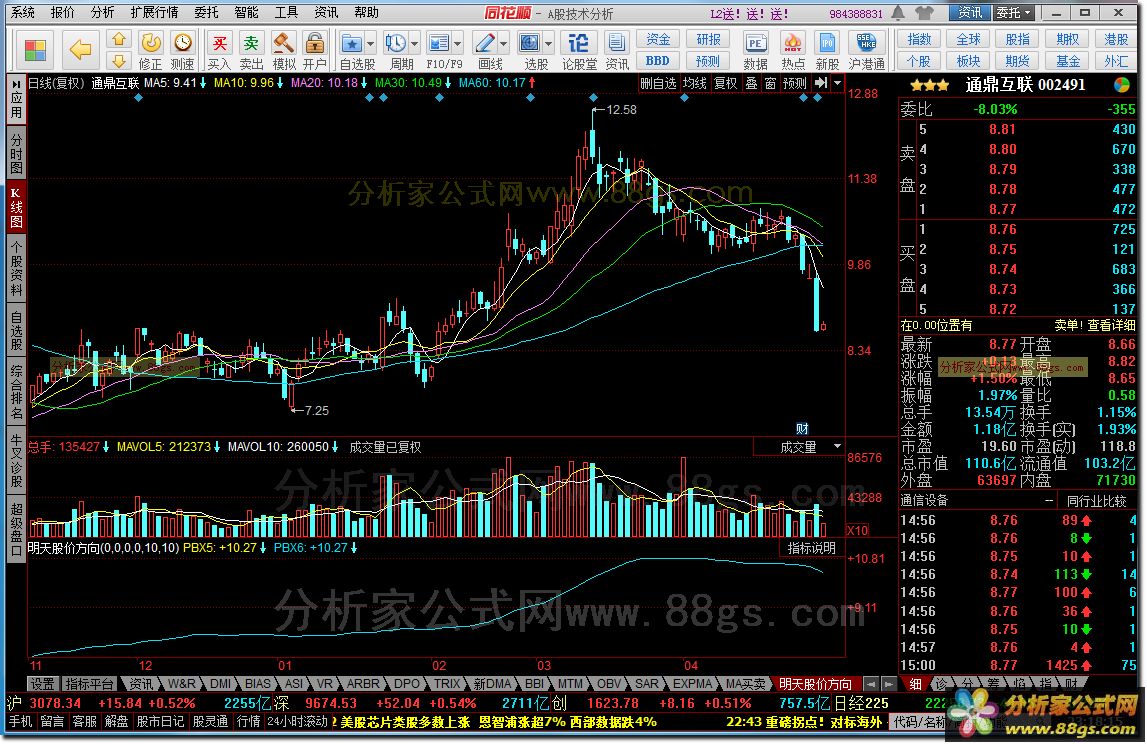
Task: Switch to K线图 sidebar view
Action: pos(15,207)
